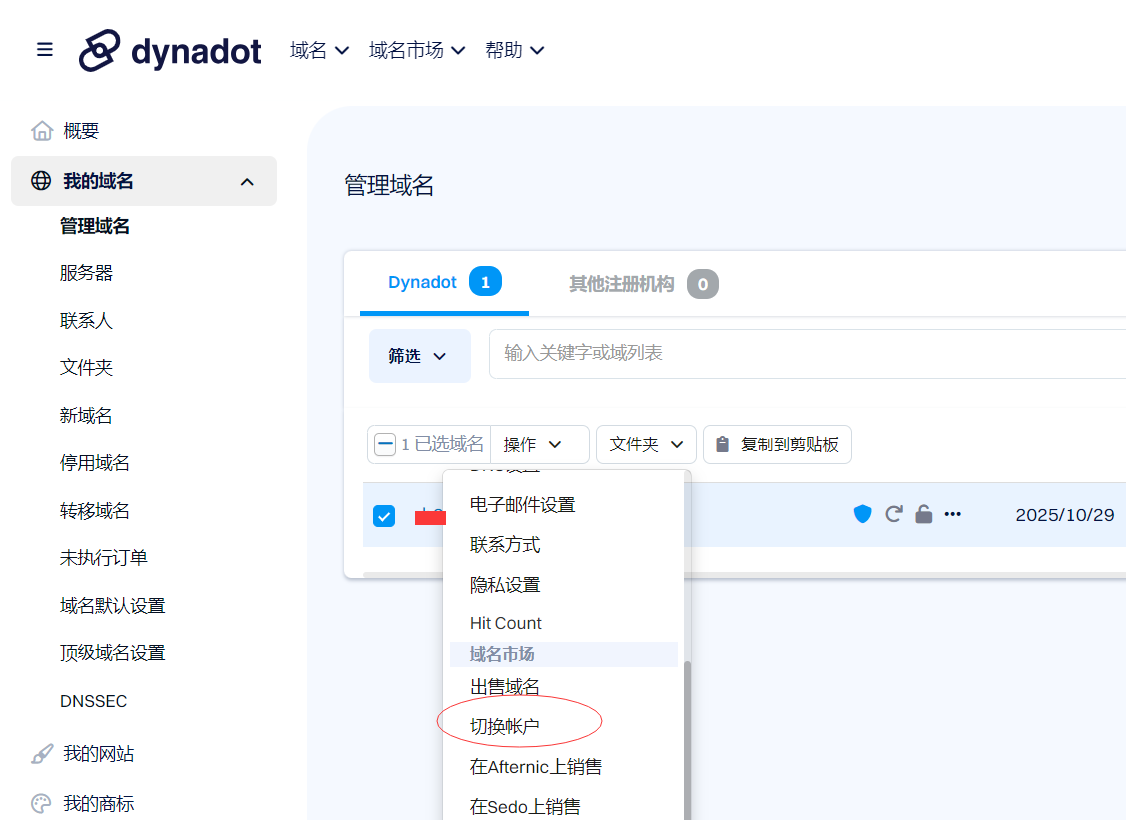The height and width of the screenshot is (820, 1126).
Task: Click the renew refresh arrow icon
Action: point(893,514)
